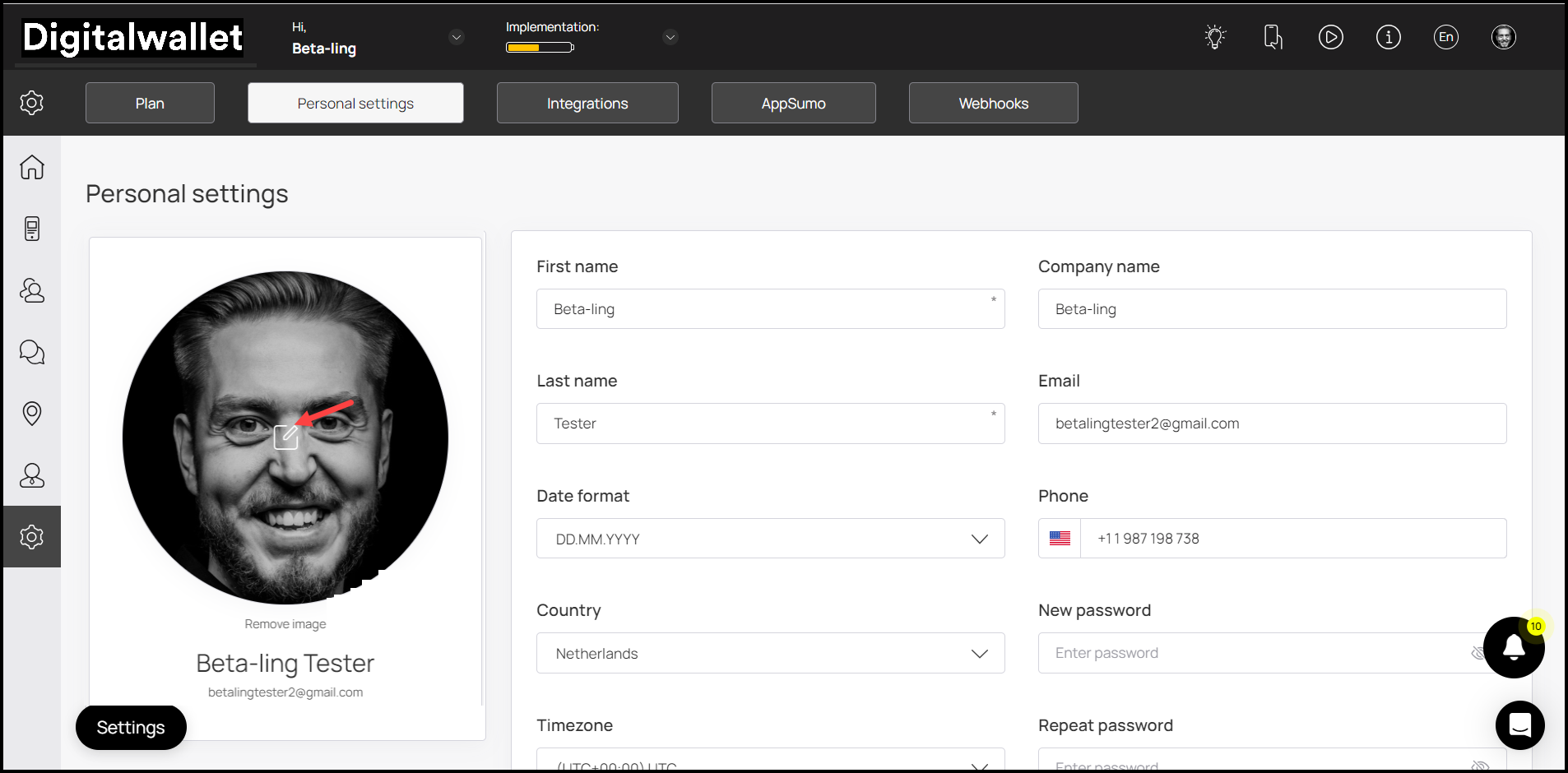
Task: Open the info circle icon
Action: (1388, 37)
